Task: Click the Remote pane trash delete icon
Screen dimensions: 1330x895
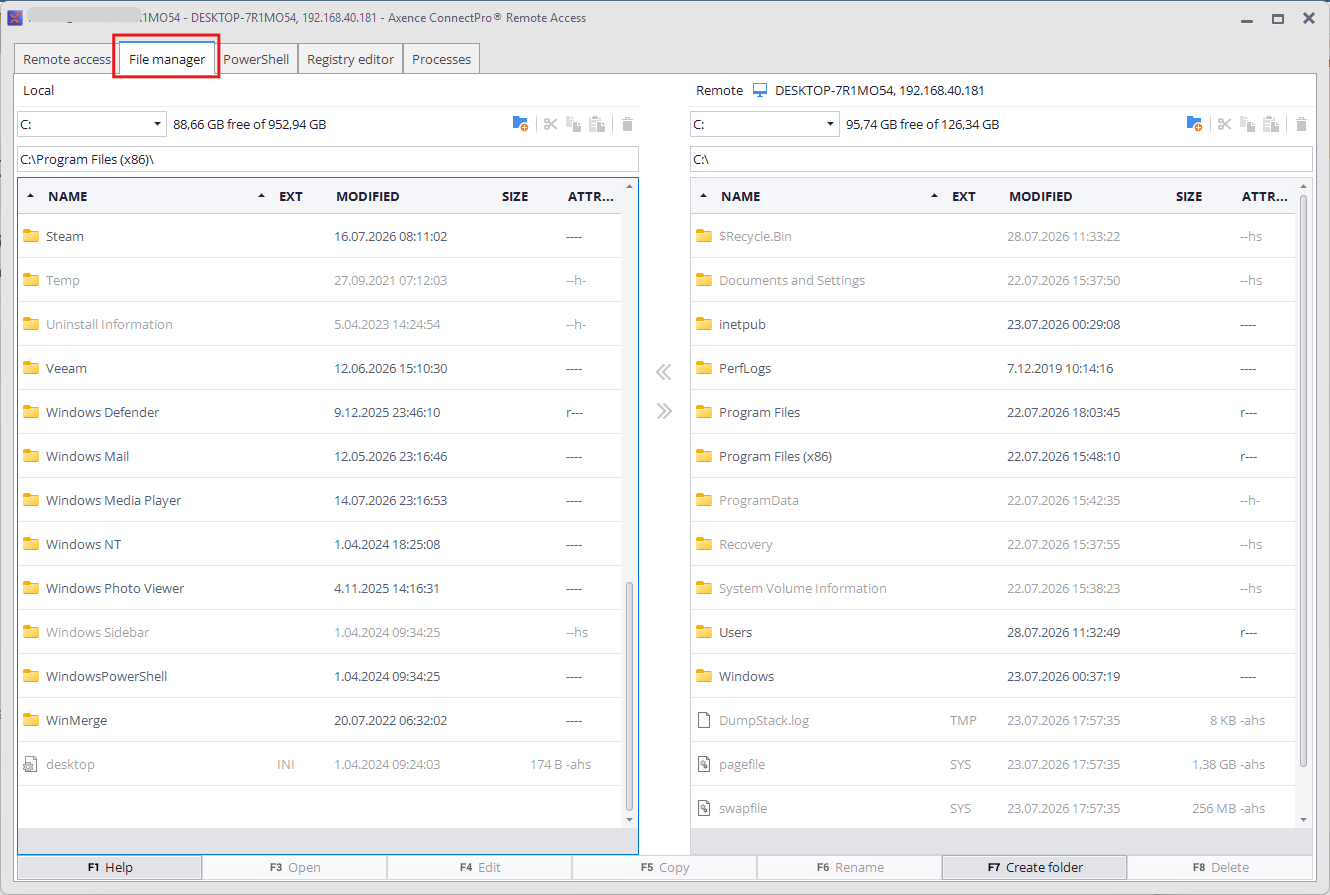Action: (1302, 124)
